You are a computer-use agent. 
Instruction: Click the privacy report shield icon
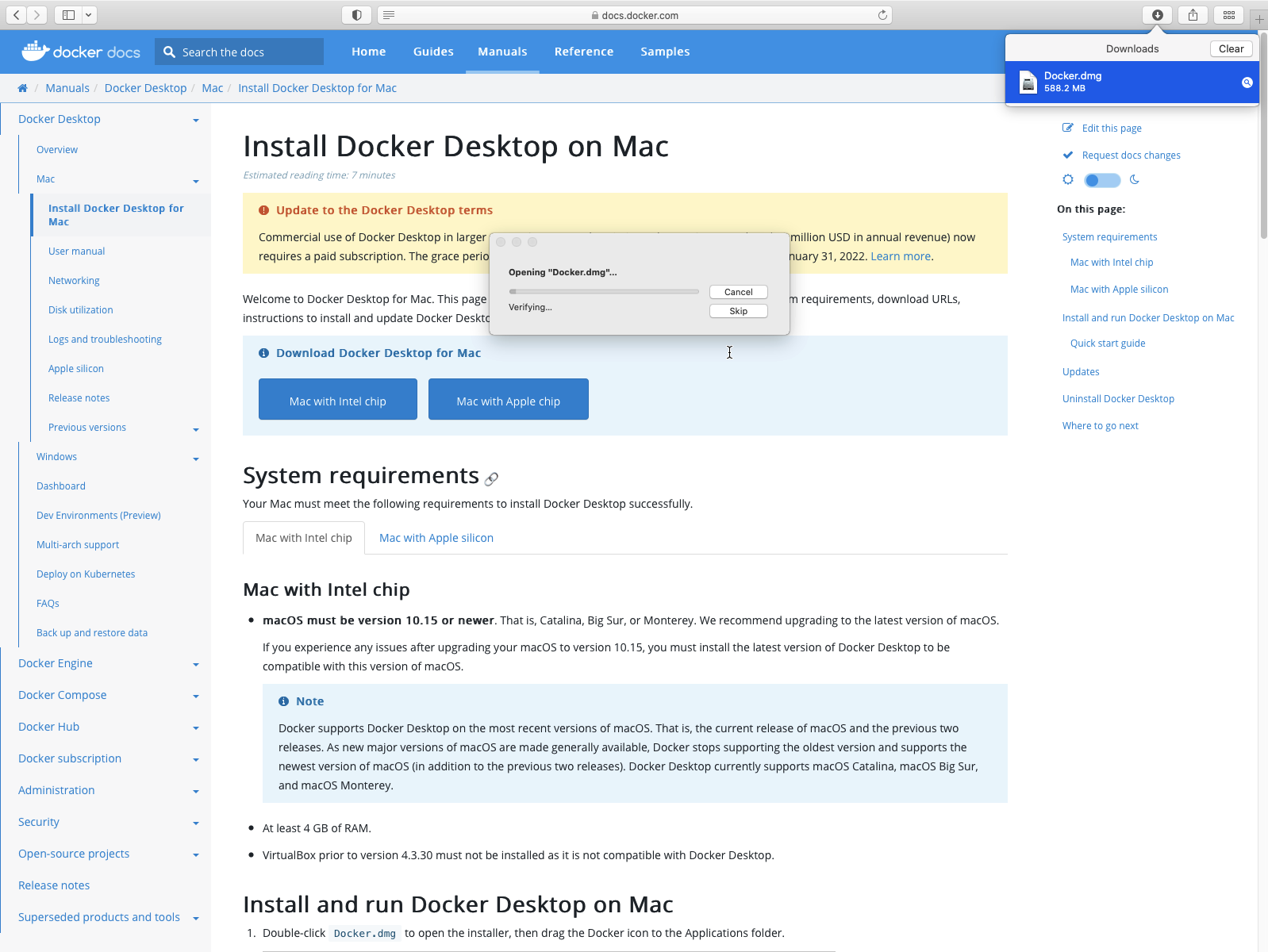tap(357, 15)
